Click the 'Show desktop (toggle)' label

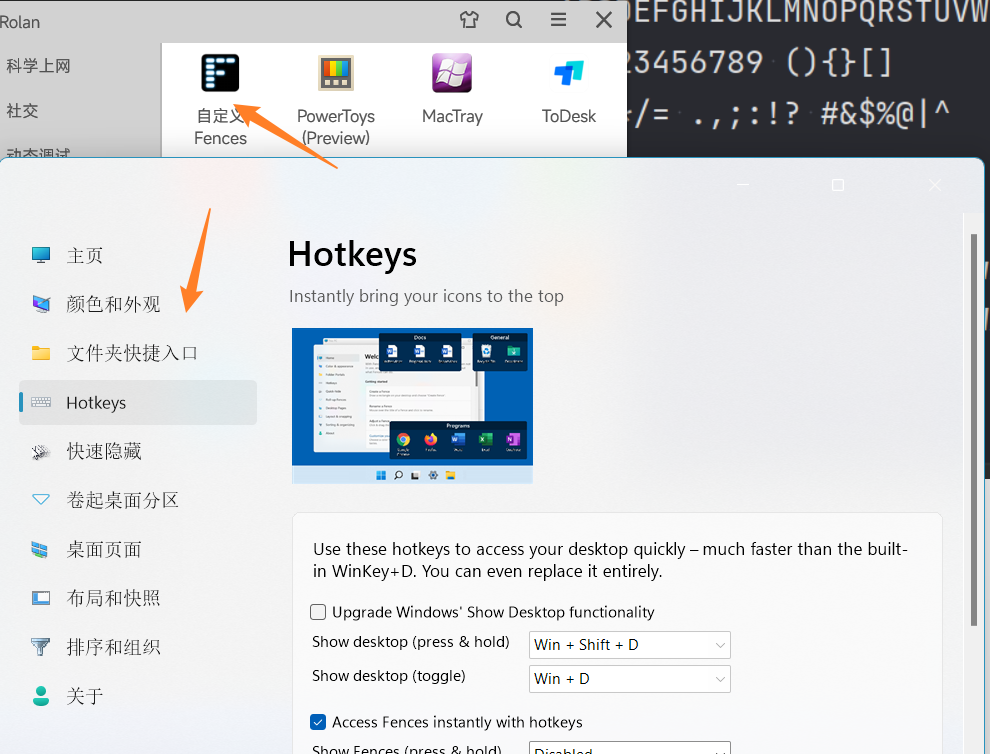click(x=388, y=676)
